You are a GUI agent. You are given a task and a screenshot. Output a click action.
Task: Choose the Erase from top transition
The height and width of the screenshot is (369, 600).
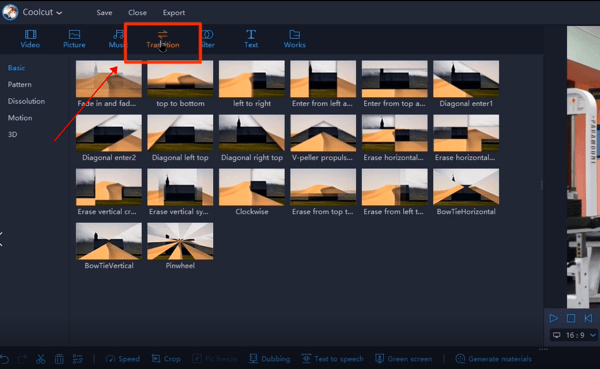(323, 192)
